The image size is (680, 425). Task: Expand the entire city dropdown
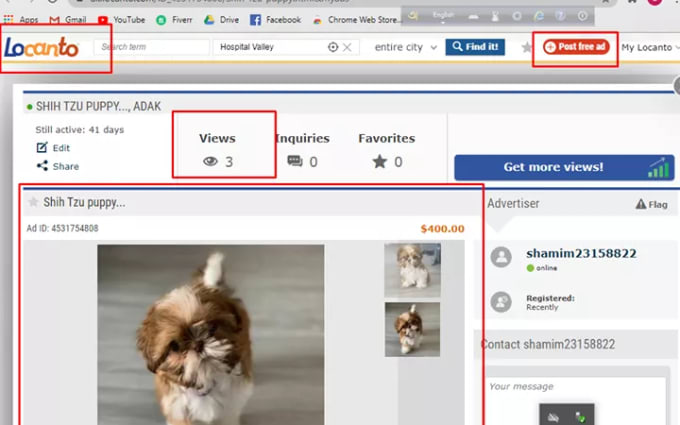pyautogui.click(x=405, y=47)
